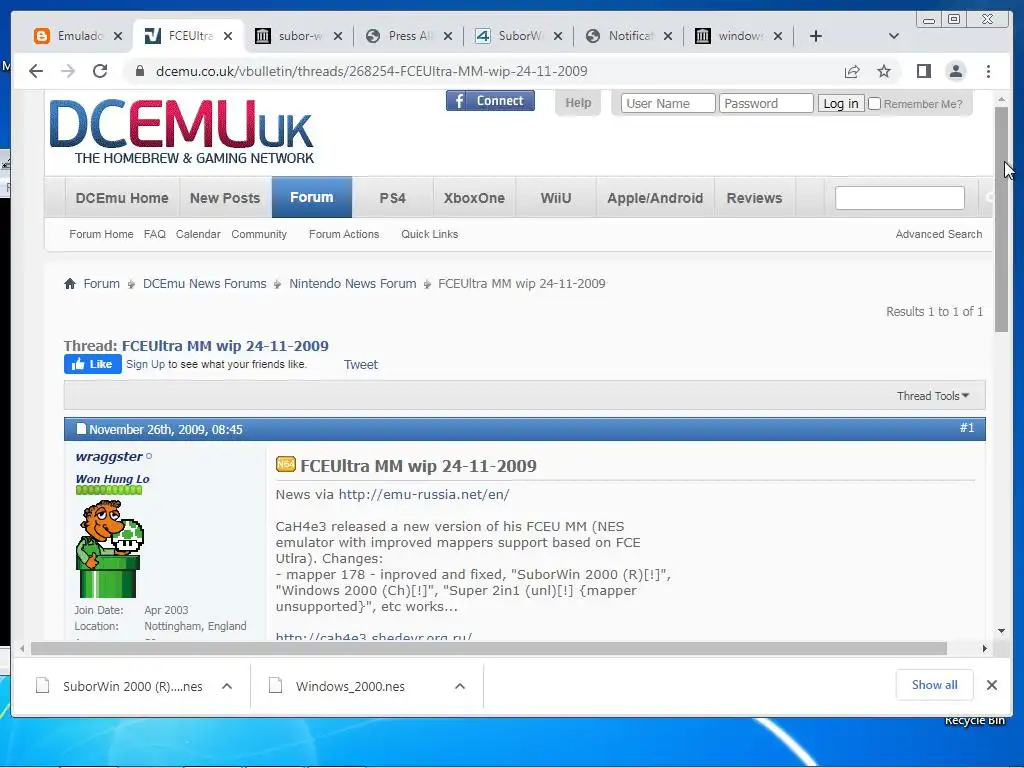
Task: Enable the Remember Me checkbox
Action: tap(874, 103)
